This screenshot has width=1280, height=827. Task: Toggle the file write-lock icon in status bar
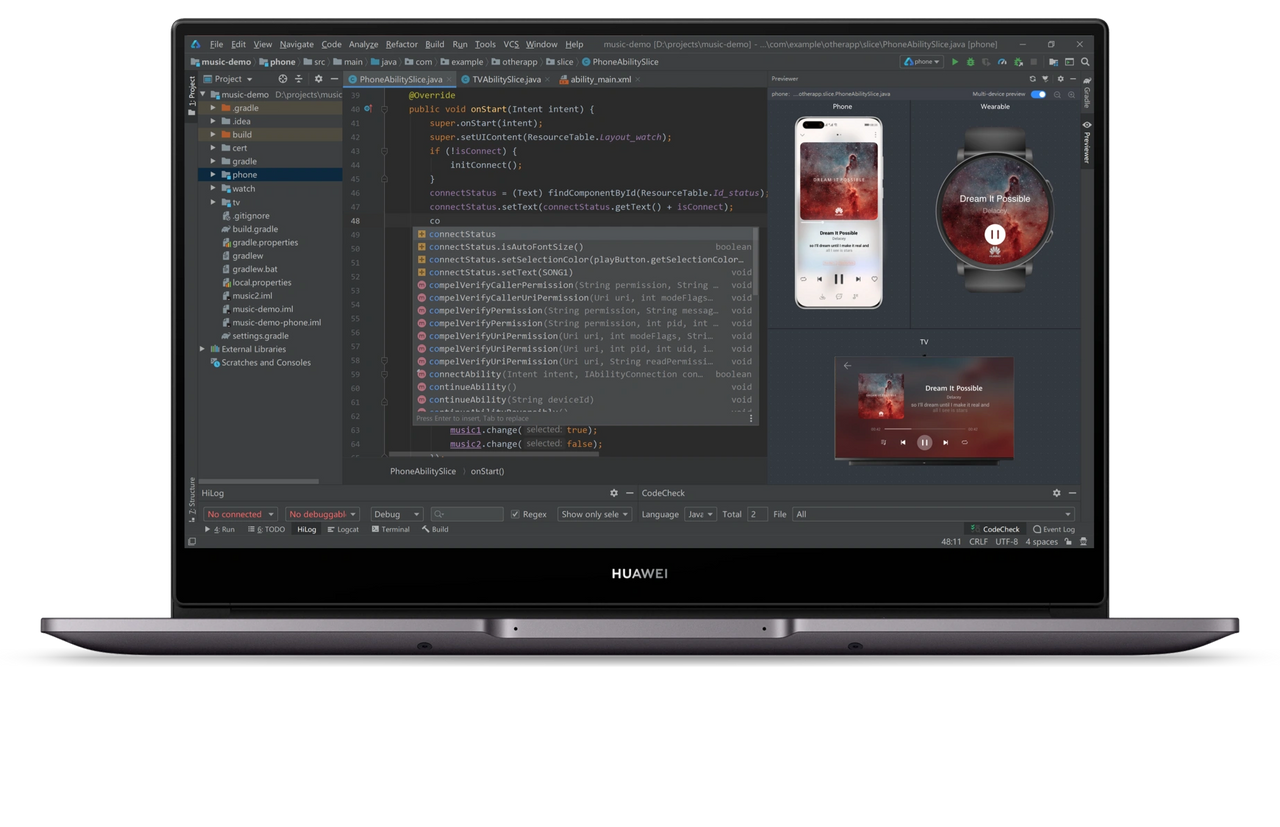[x=1068, y=541]
